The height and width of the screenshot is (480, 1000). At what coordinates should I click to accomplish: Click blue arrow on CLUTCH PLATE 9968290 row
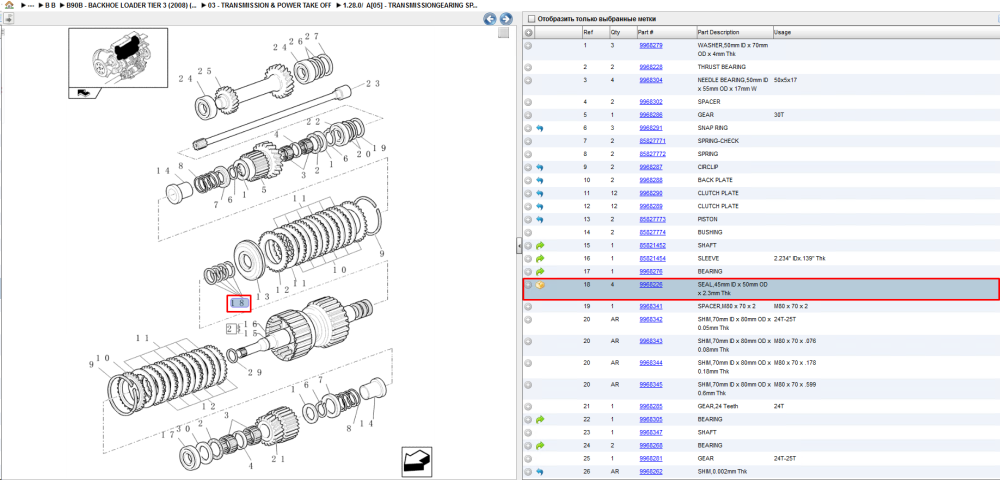(x=540, y=193)
